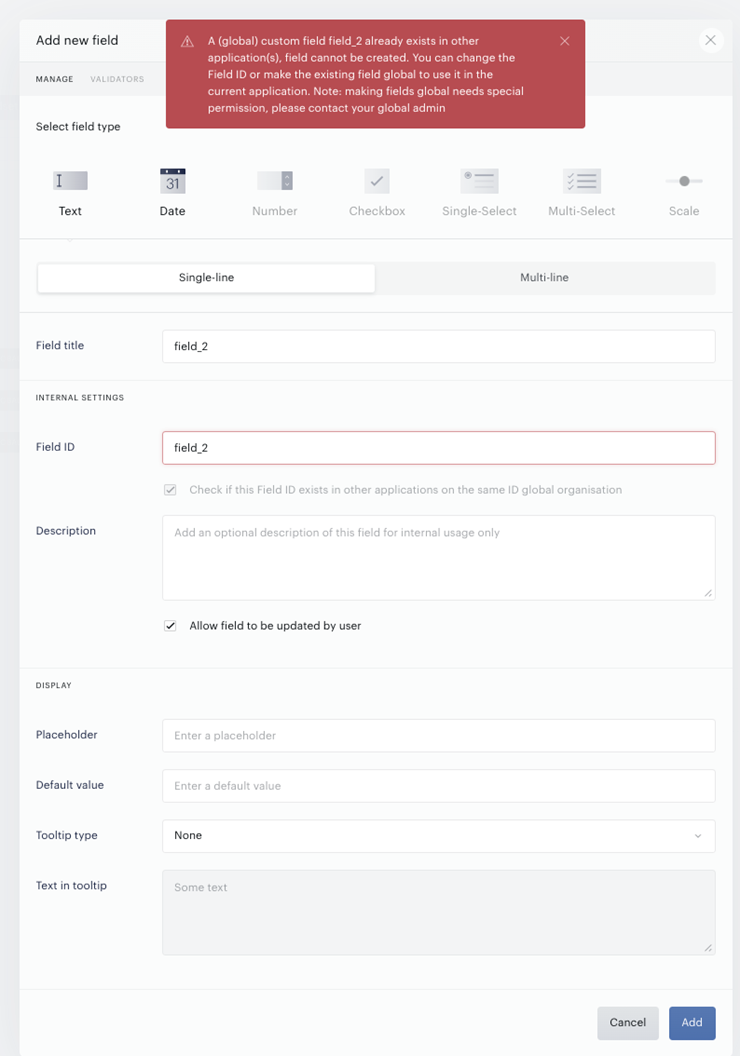This screenshot has height=1056, width=740.
Task: Click the Text in tooltip text area
Action: point(438,913)
